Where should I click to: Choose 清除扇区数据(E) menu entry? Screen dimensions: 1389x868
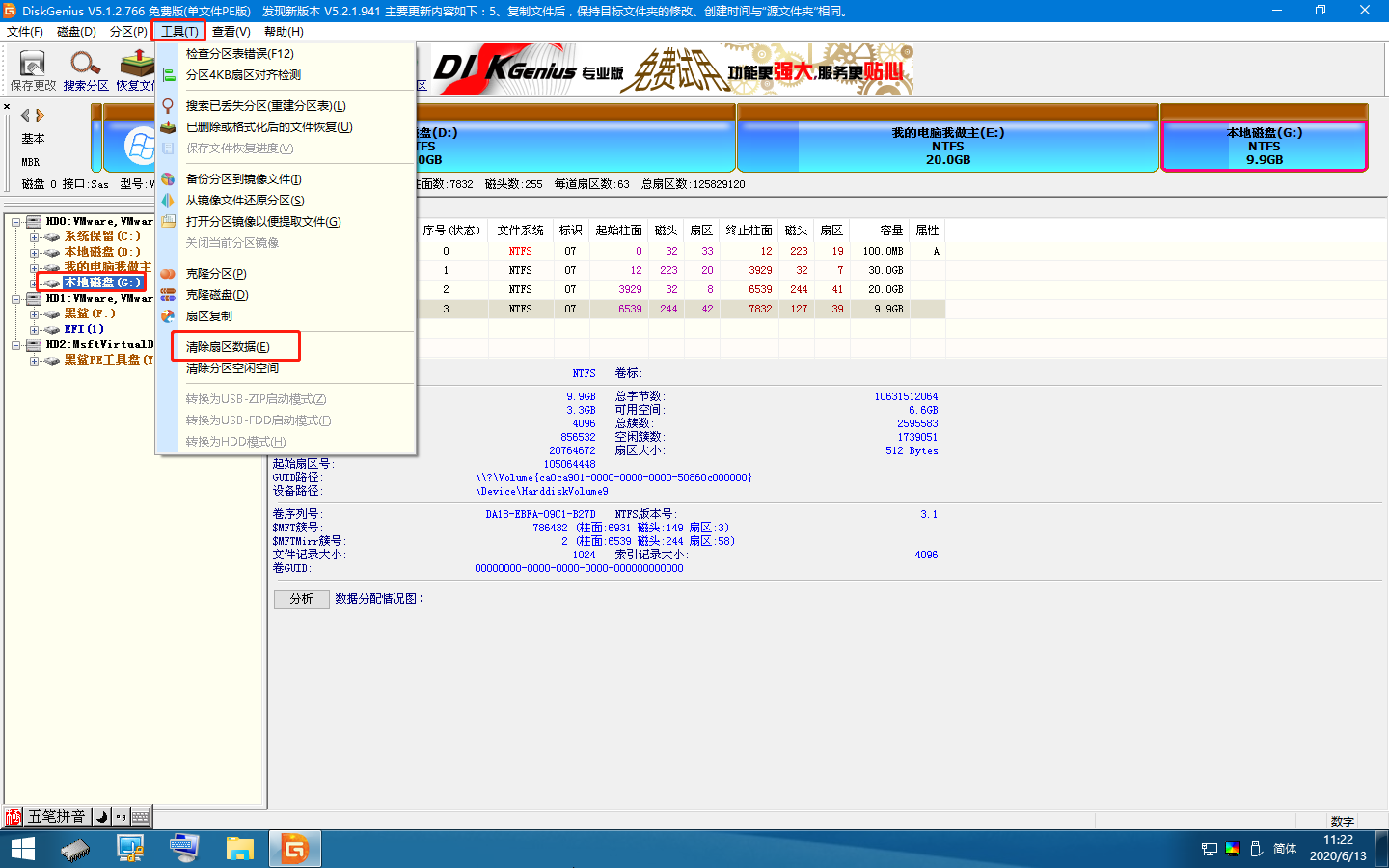pos(286,347)
